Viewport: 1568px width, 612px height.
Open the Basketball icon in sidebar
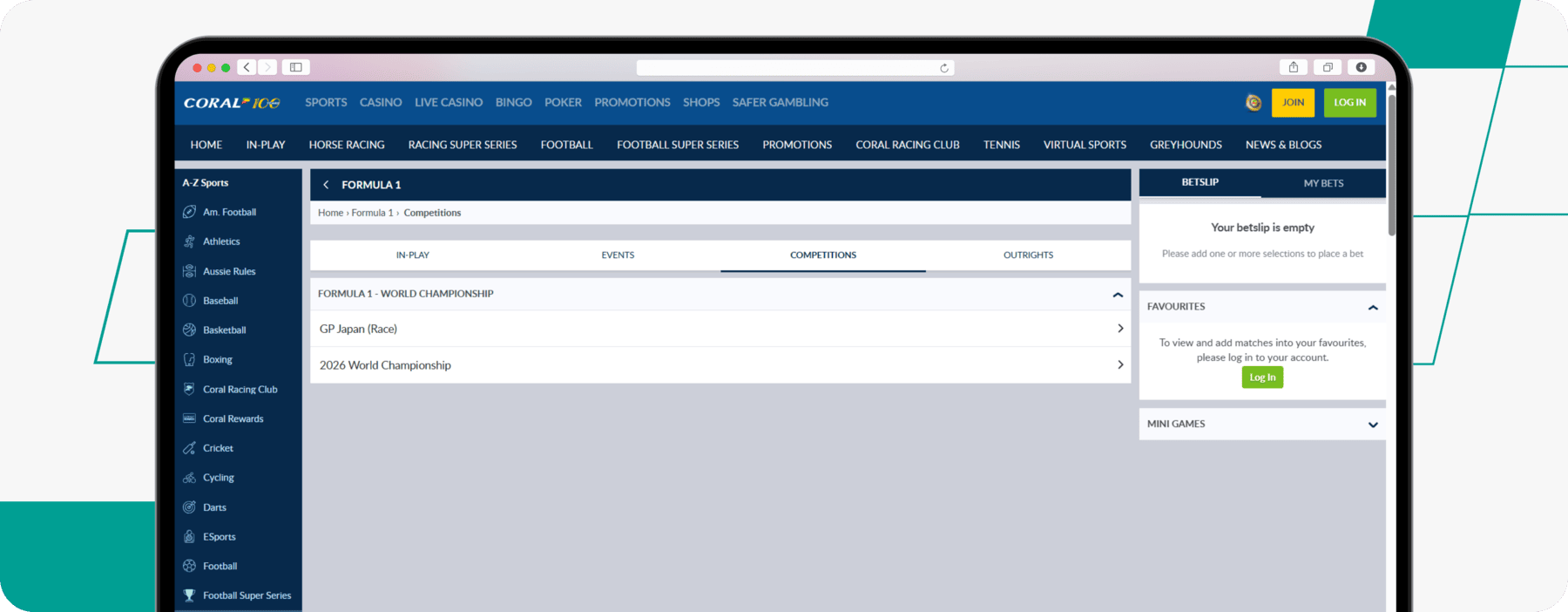(x=189, y=330)
